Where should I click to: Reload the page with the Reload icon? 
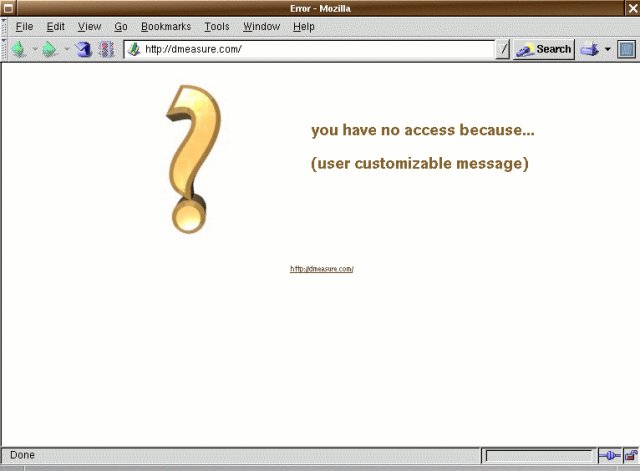point(84,49)
